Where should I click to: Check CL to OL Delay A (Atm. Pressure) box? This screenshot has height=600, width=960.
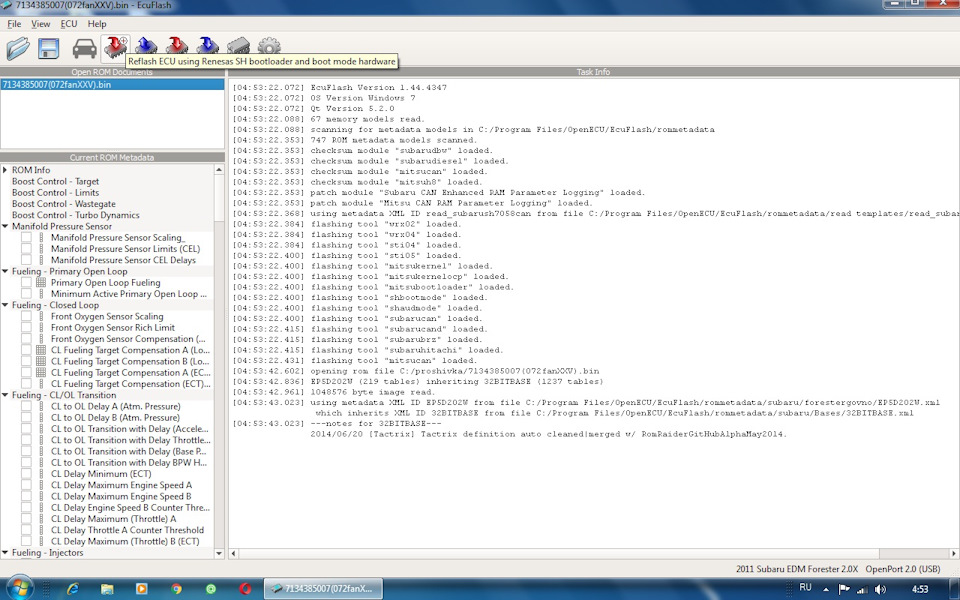pyautogui.click(x=26, y=407)
